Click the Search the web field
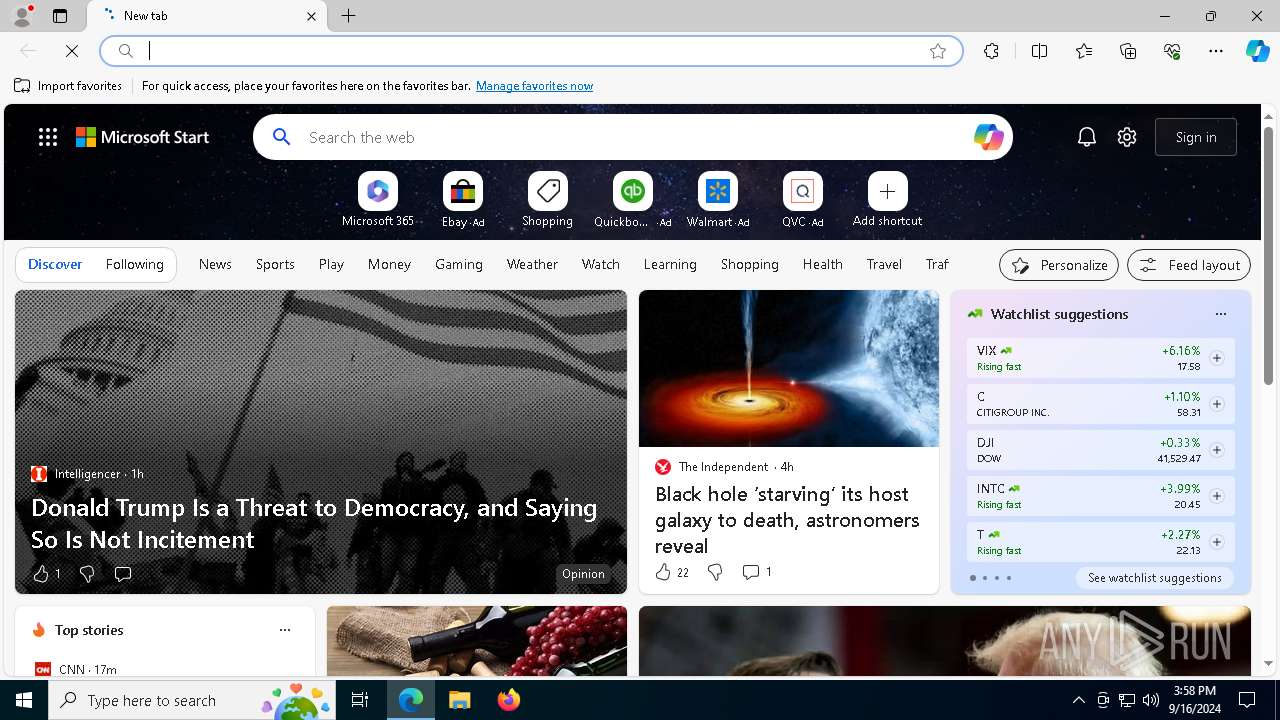 [633, 137]
